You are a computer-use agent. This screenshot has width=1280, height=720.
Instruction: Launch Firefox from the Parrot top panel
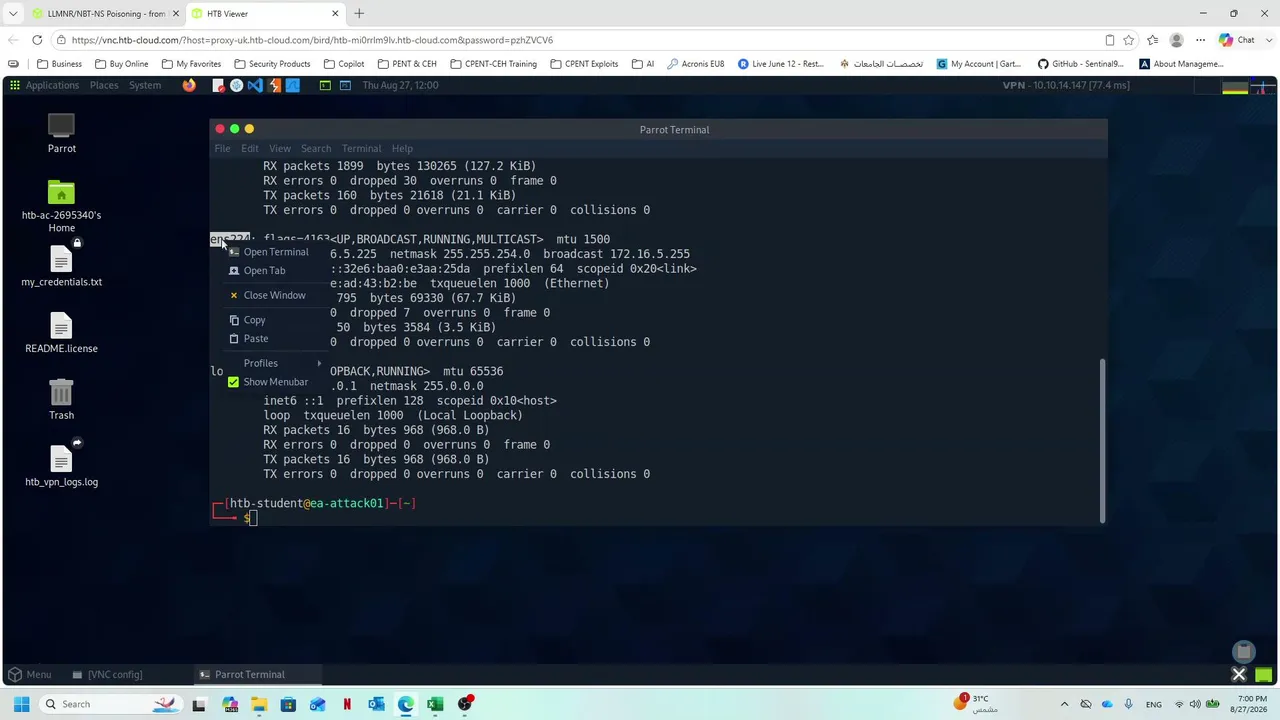(189, 85)
